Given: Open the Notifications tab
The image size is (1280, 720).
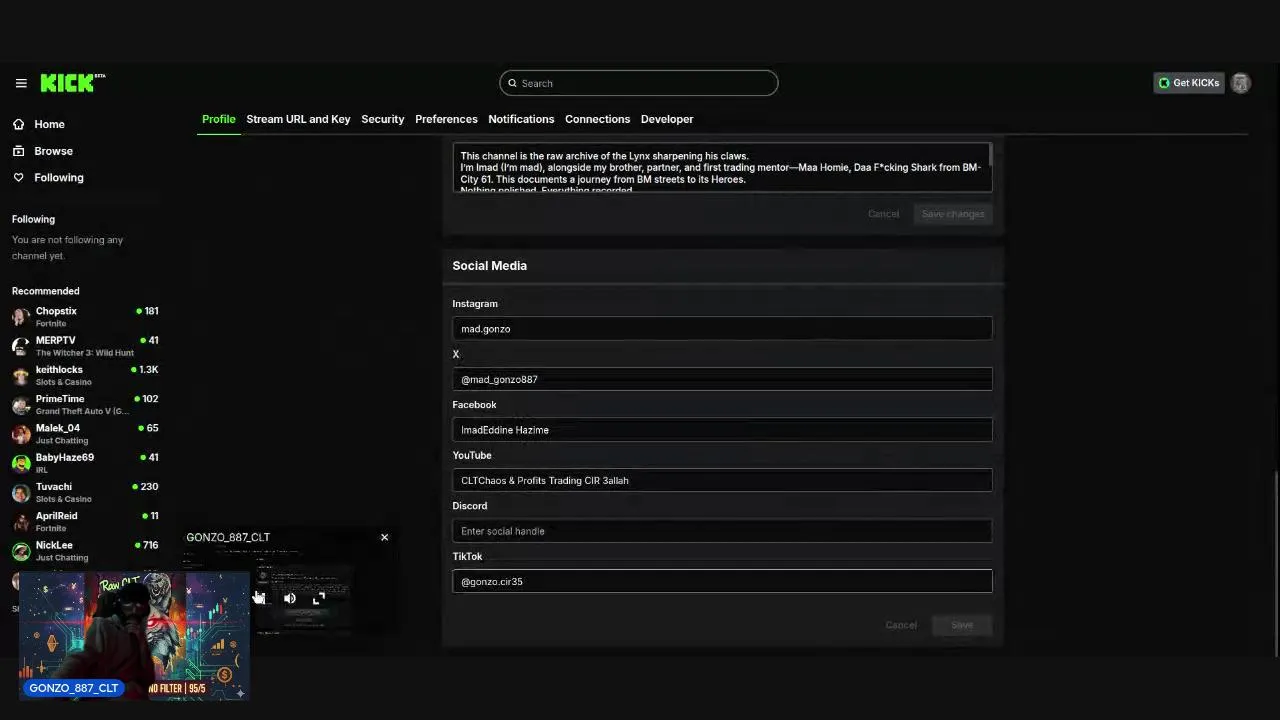Looking at the screenshot, I should pos(521,119).
